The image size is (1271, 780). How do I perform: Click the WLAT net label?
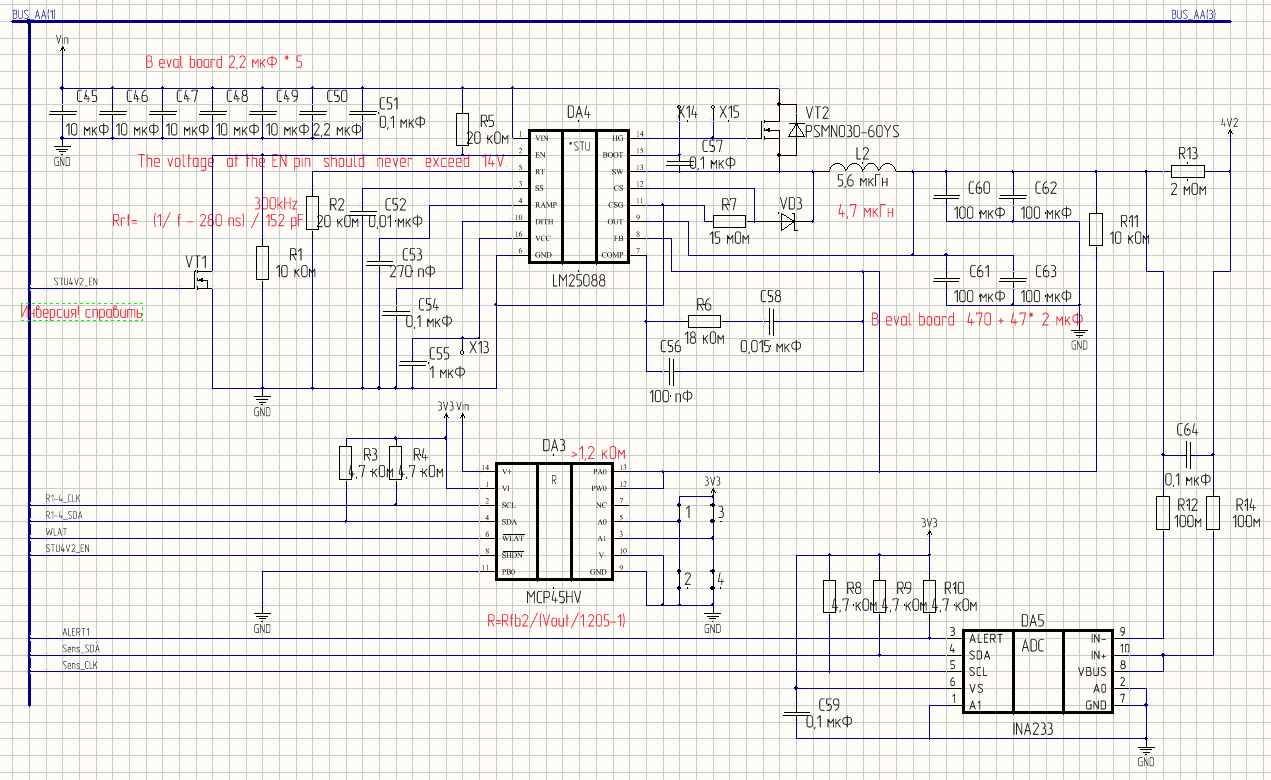coord(56,531)
